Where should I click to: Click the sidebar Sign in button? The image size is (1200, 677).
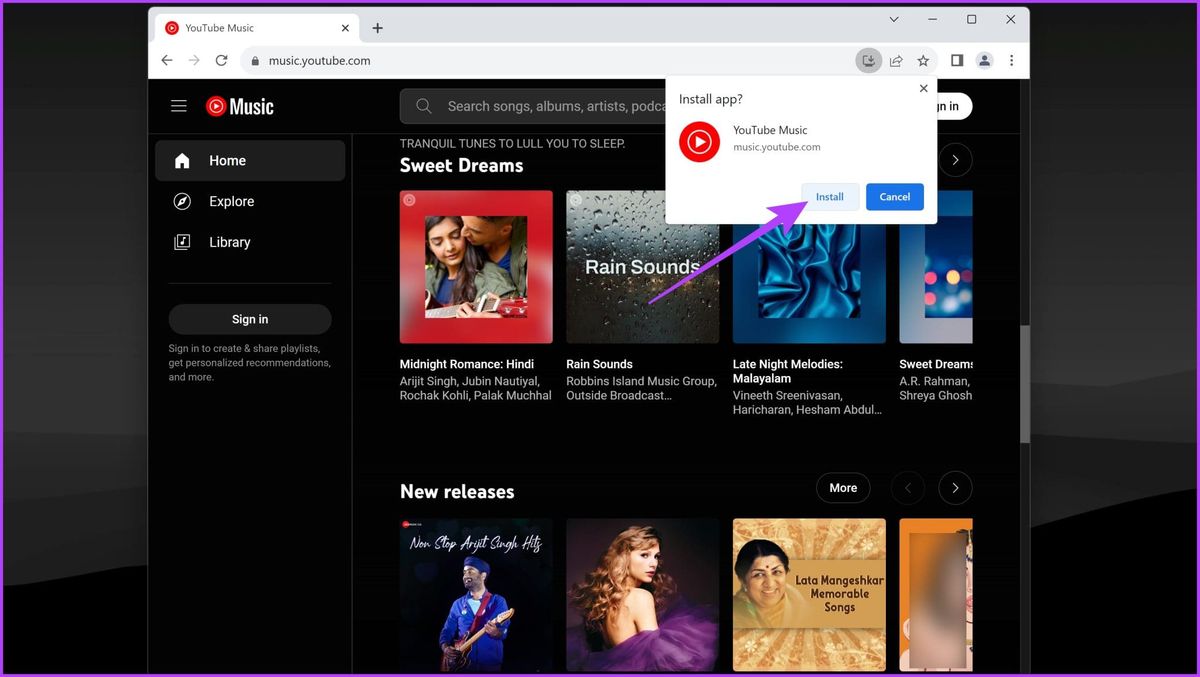pos(250,319)
